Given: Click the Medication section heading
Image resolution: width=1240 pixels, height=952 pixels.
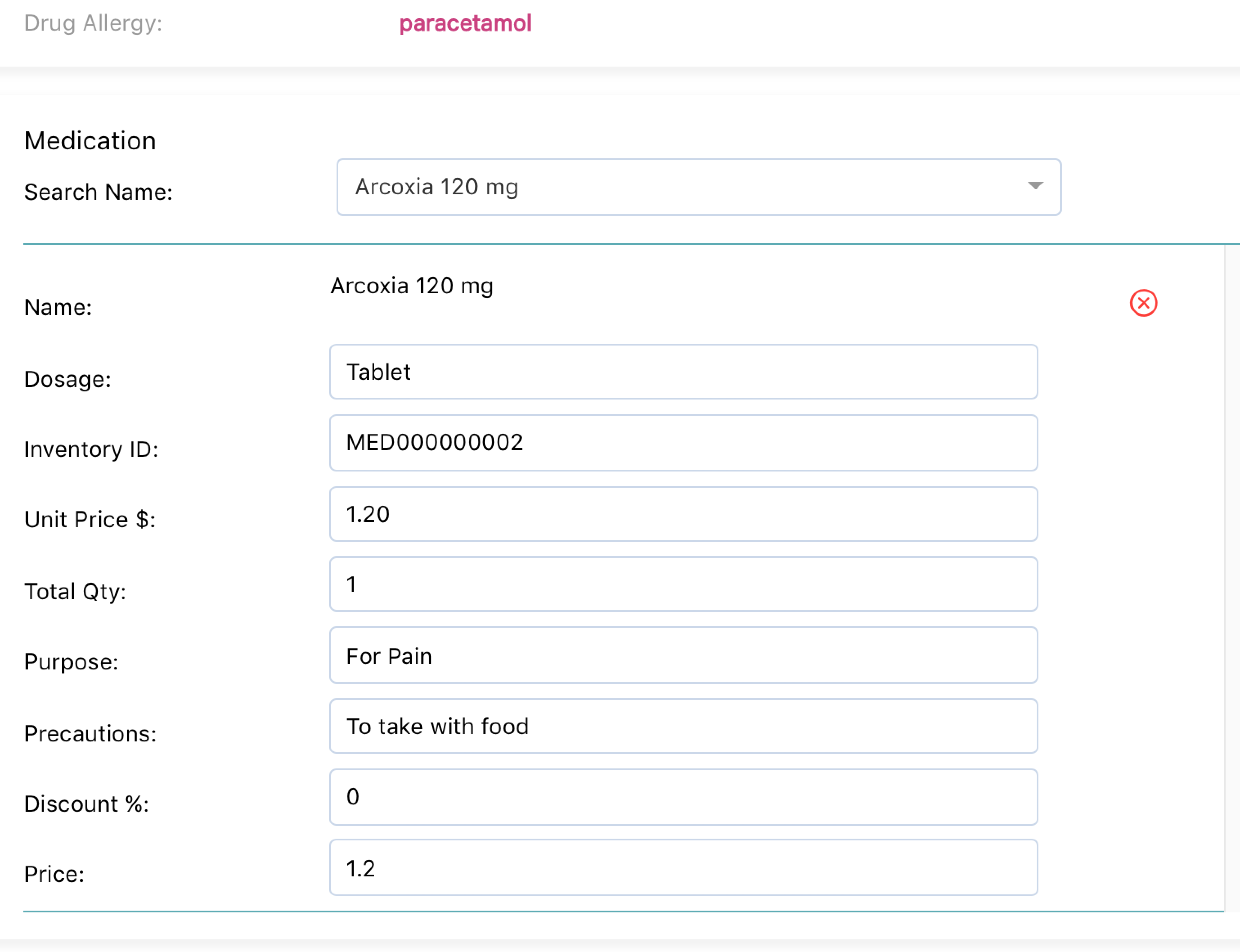Looking at the screenshot, I should click(x=90, y=141).
